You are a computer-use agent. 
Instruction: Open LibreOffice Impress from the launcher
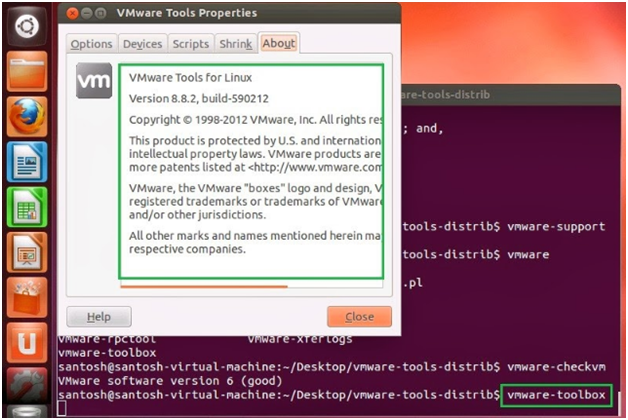[27, 253]
